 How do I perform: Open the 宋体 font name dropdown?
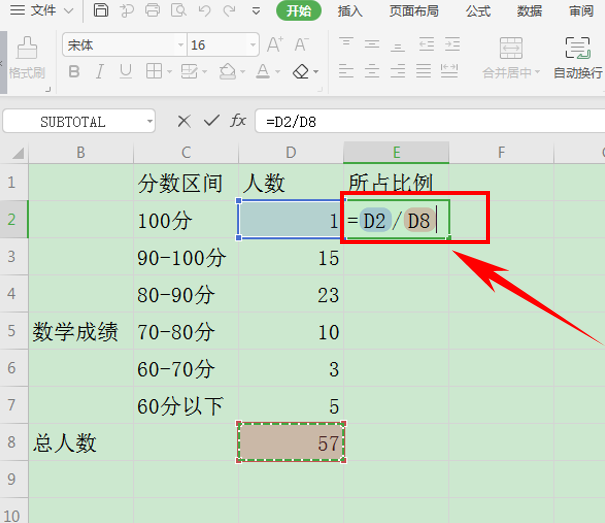[x=181, y=45]
